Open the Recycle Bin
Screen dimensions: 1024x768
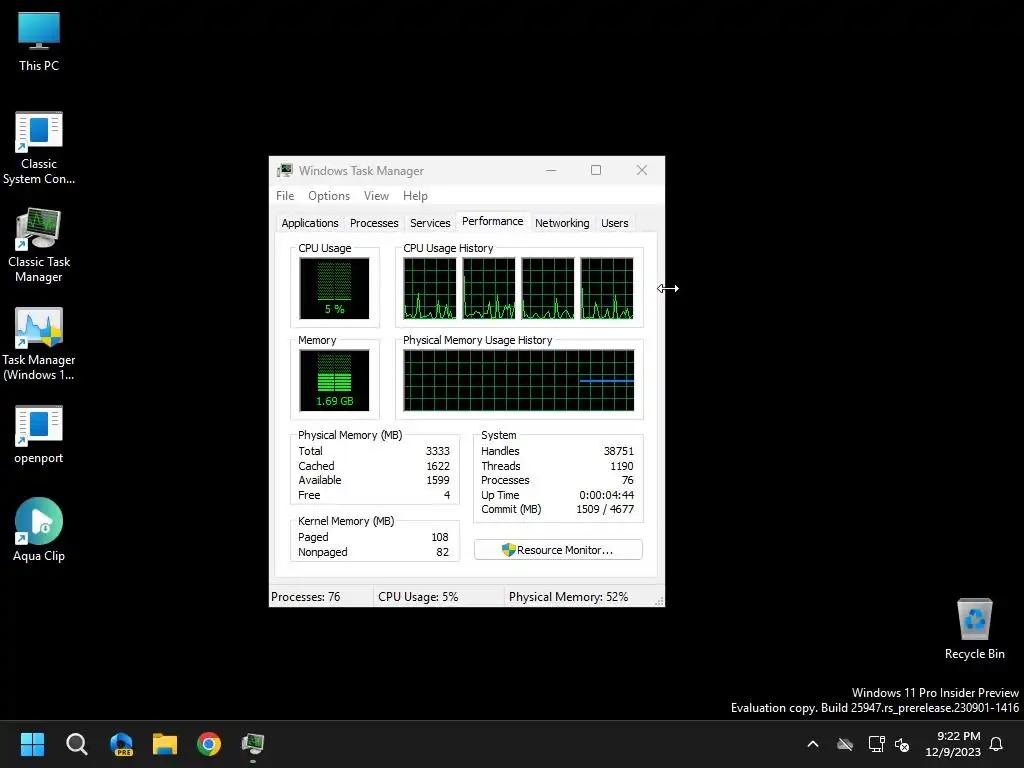point(974,629)
